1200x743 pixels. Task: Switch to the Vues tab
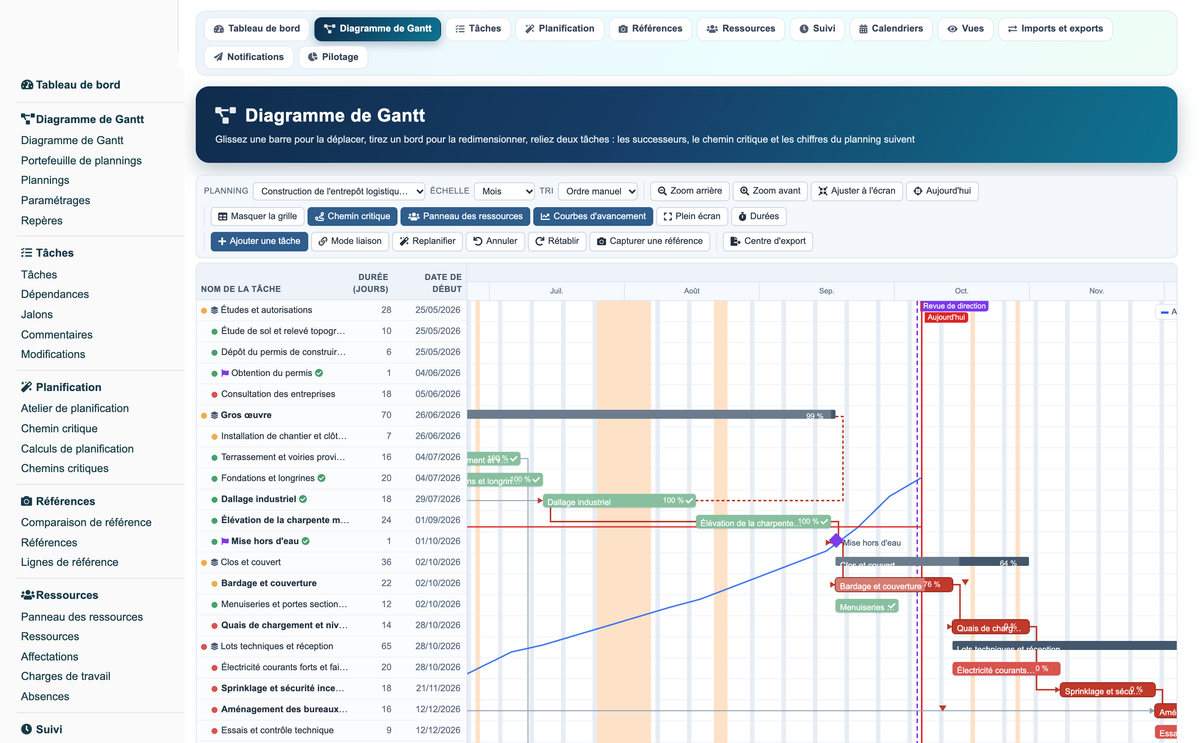coord(965,29)
